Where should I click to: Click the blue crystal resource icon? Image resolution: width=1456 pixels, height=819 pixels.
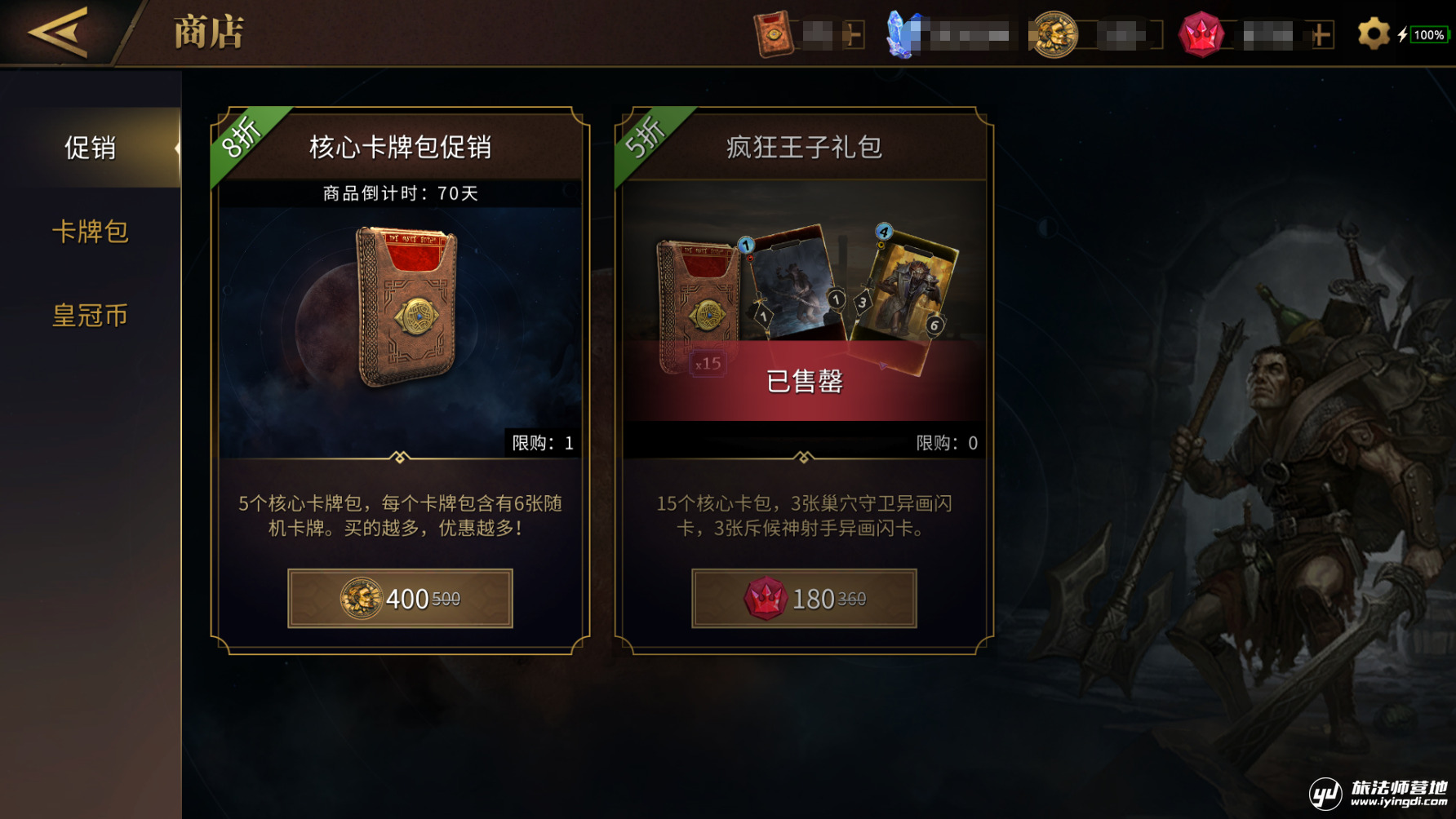[904, 34]
